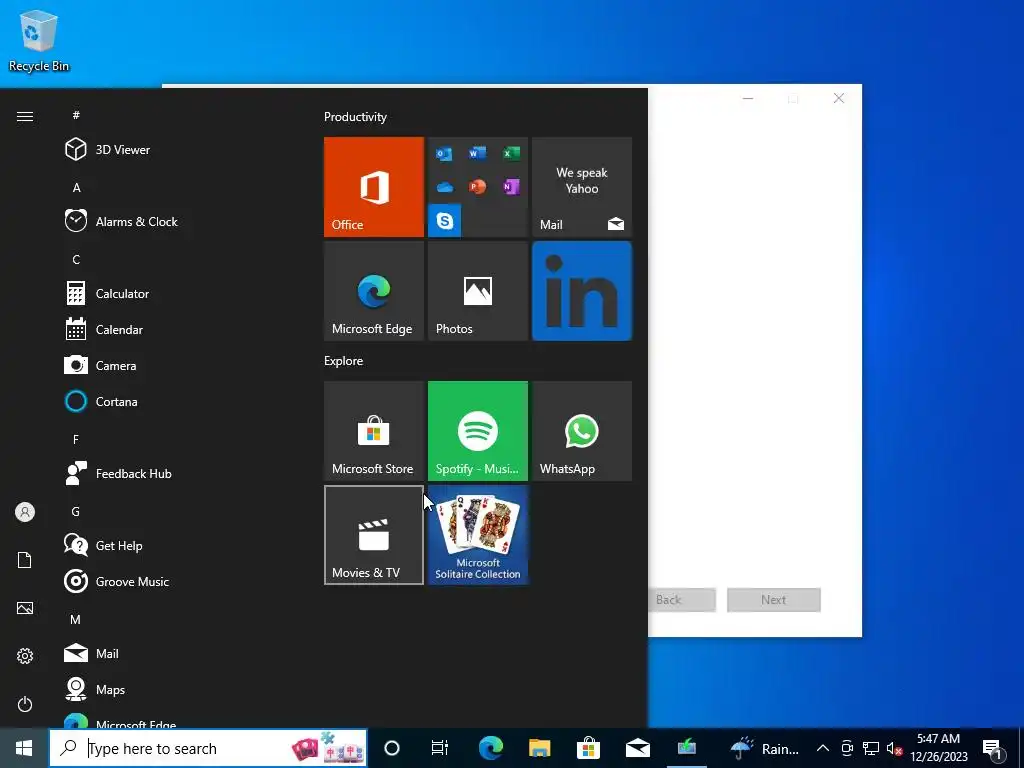Click the Windows Start button

point(24,748)
